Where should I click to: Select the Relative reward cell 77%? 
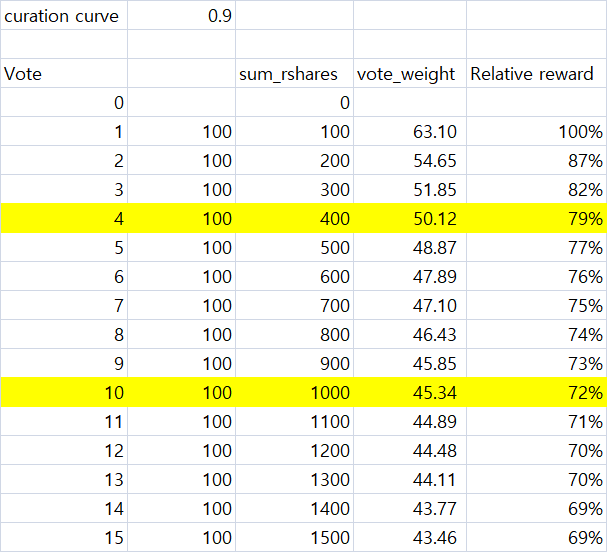click(x=537, y=248)
